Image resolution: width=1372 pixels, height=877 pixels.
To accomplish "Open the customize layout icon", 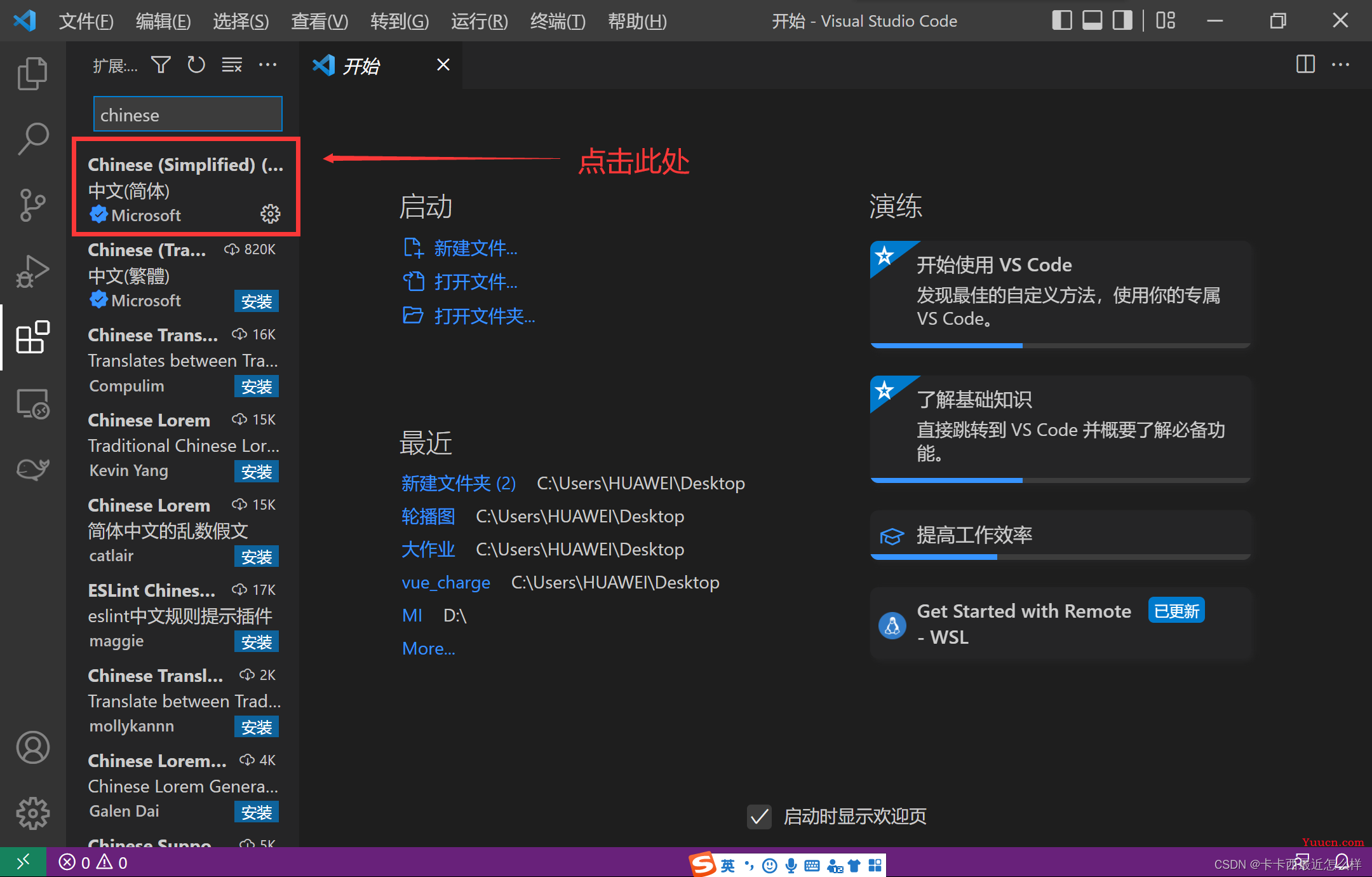I will [x=1166, y=20].
